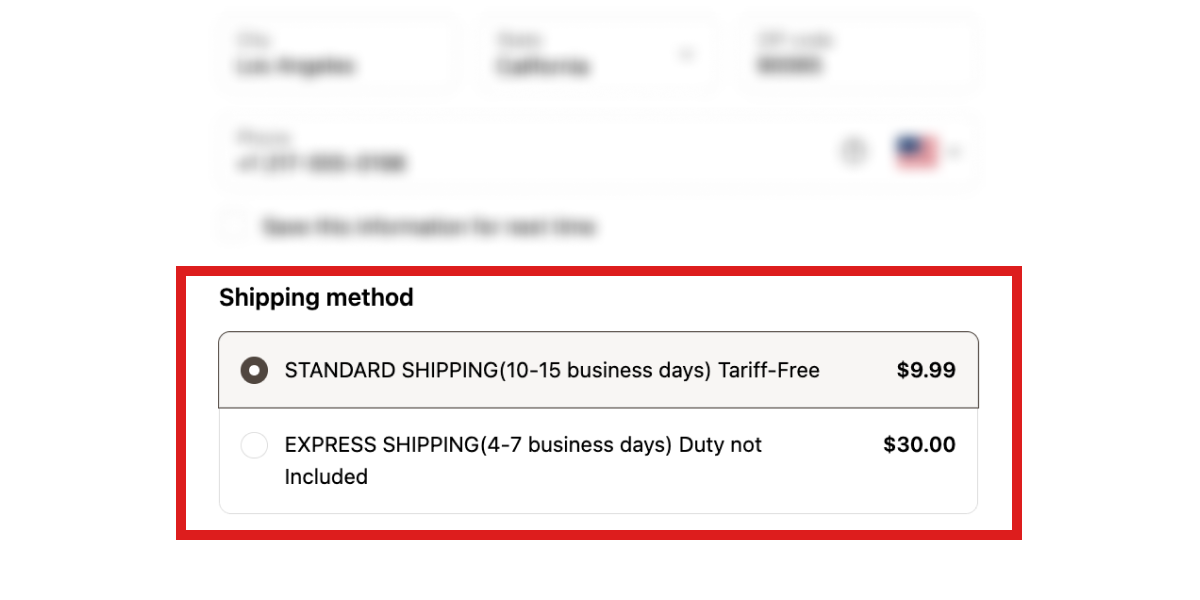Click the phone field help icon
The height and width of the screenshot is (600, 1200).
(852, 152)
